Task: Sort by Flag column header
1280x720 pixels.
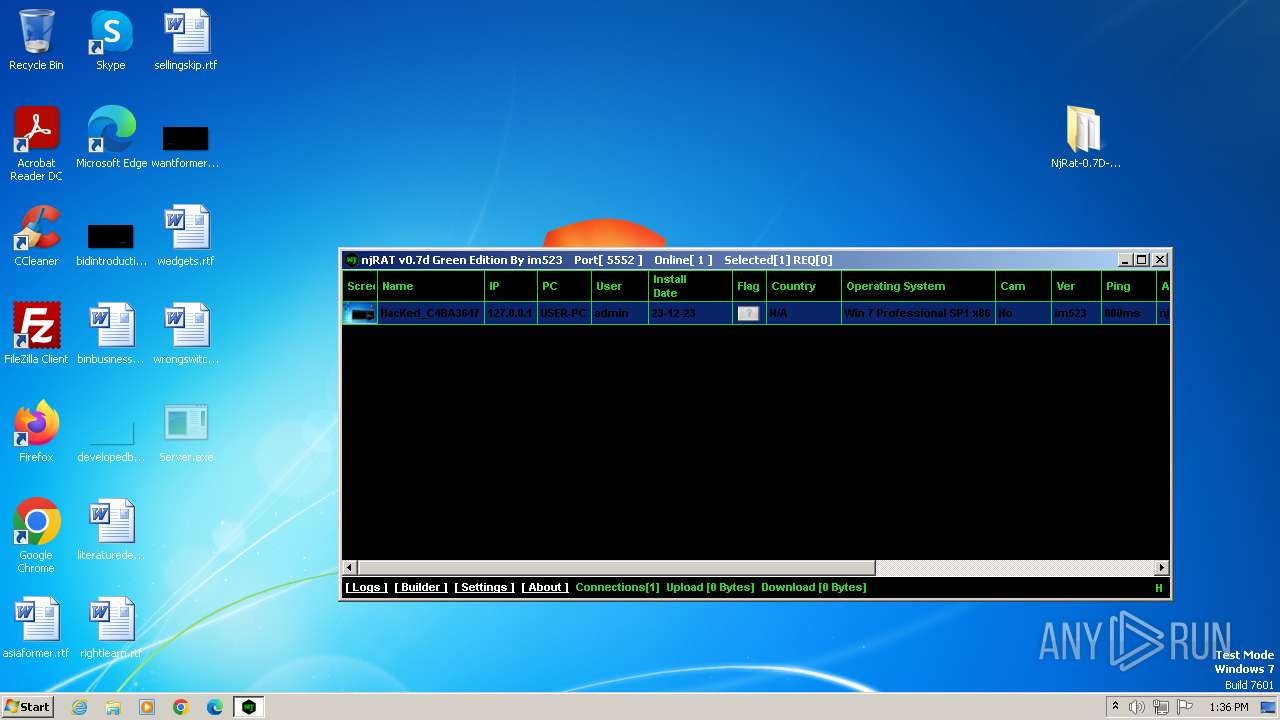Action: [x=750, y=286]
